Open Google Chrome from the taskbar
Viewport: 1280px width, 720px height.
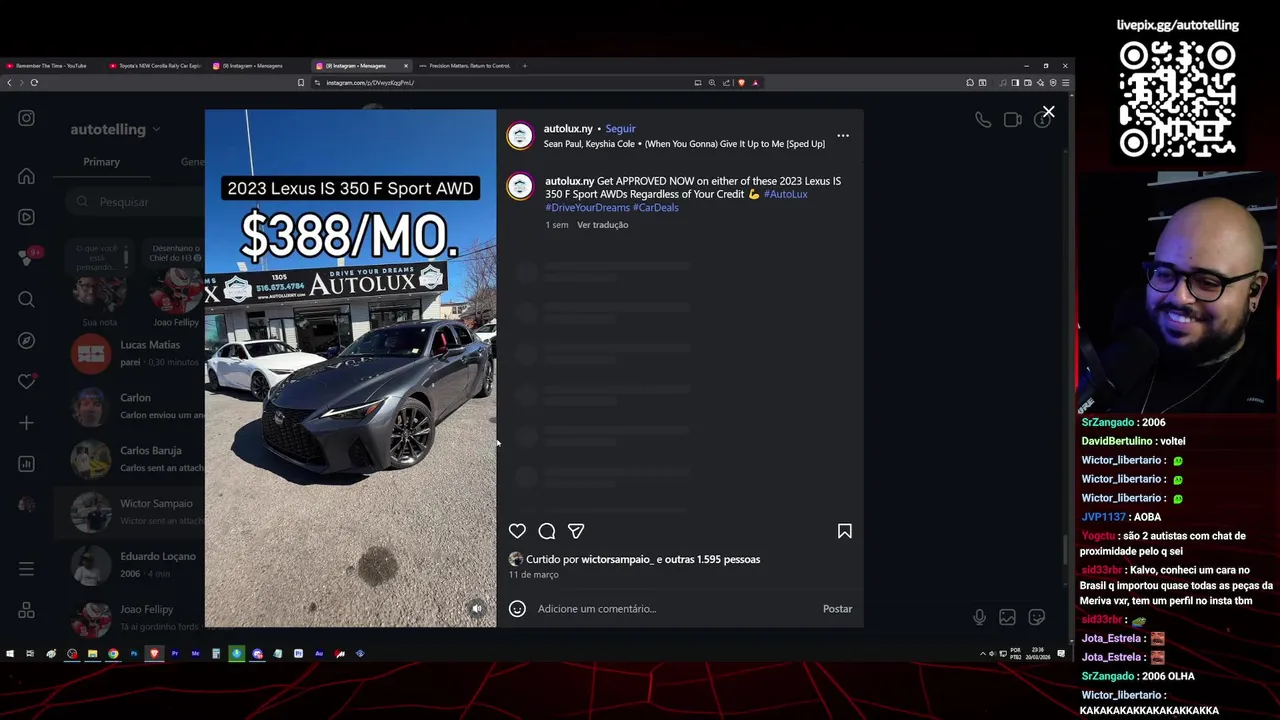(x=113, y=654)
